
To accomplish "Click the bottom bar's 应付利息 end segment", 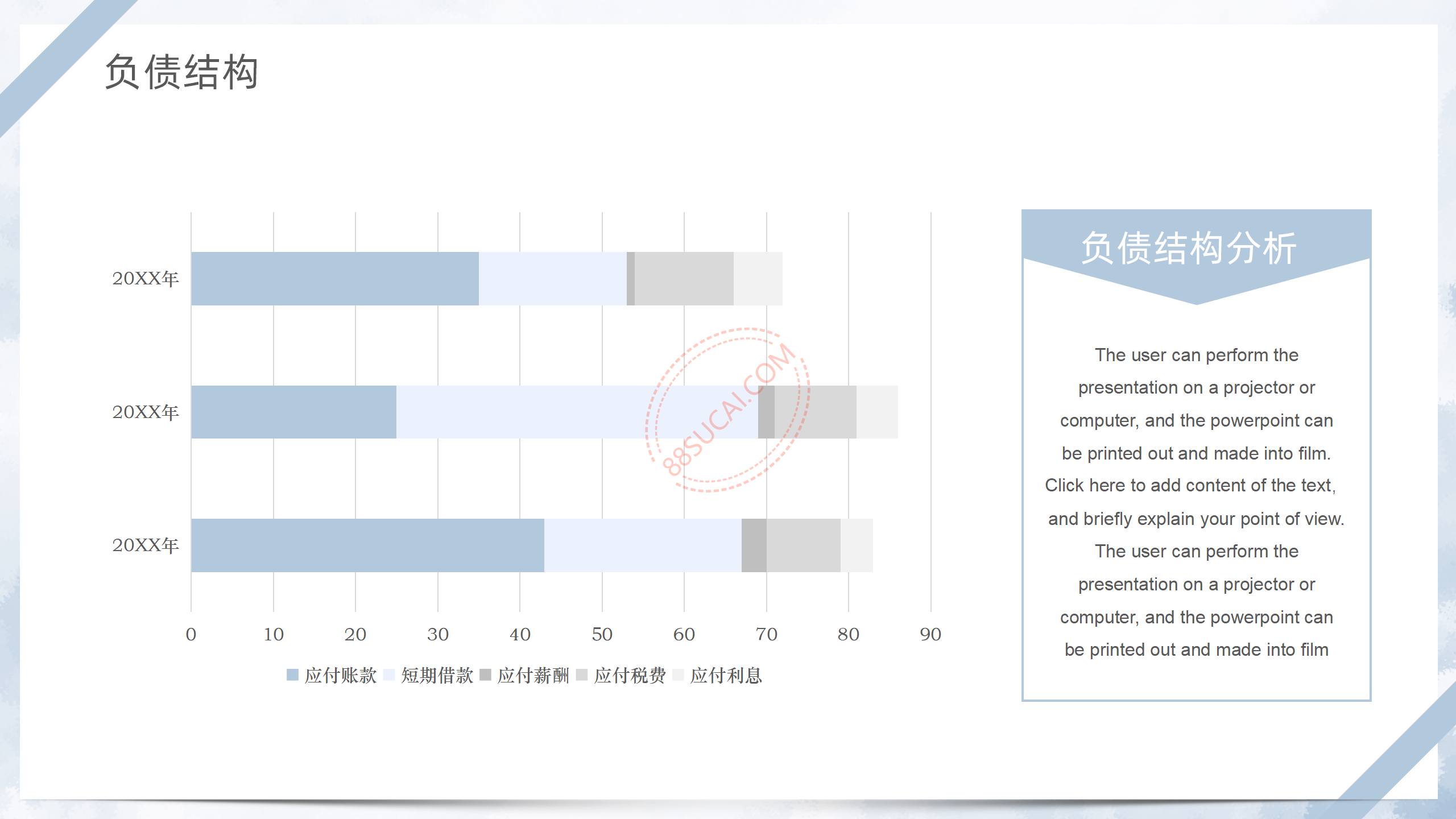I will click(x=857, y=545).
